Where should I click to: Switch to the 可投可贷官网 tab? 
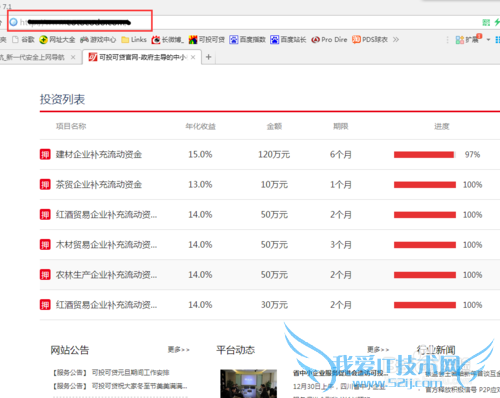pyautogui.click(x=142, y=57)
